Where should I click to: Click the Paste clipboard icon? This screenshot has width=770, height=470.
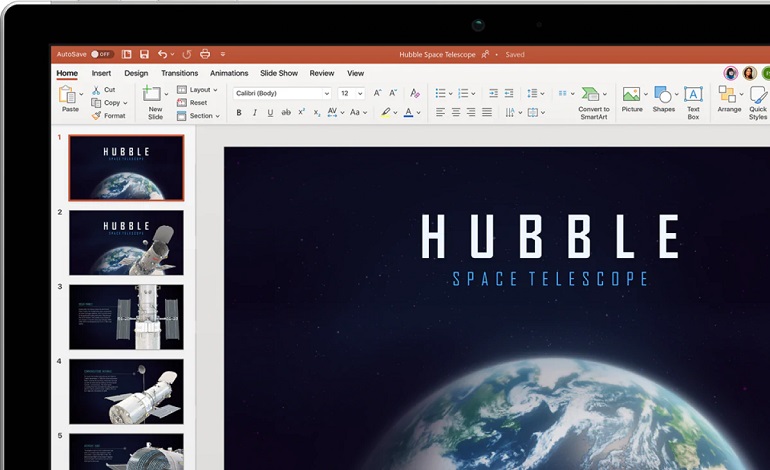point(67,94)
